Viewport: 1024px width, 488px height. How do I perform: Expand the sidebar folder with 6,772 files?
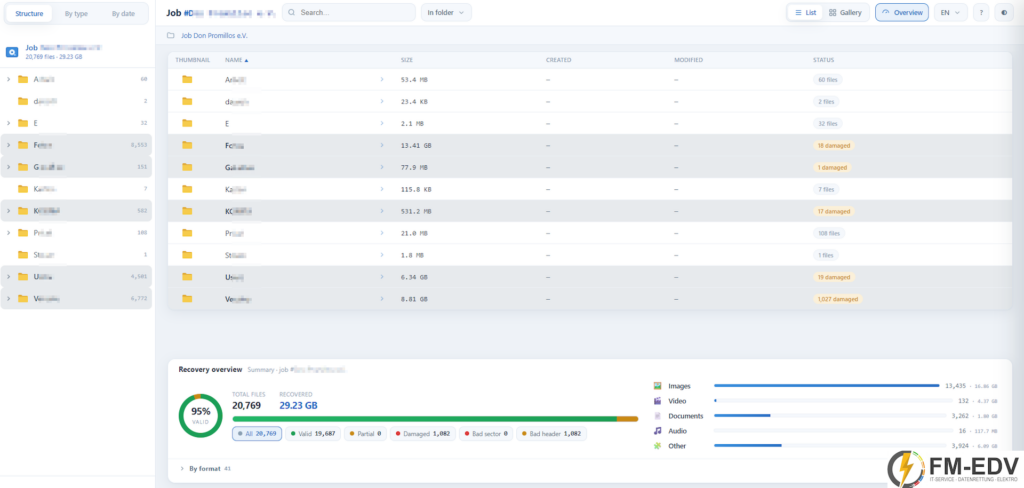pos(8,299)
